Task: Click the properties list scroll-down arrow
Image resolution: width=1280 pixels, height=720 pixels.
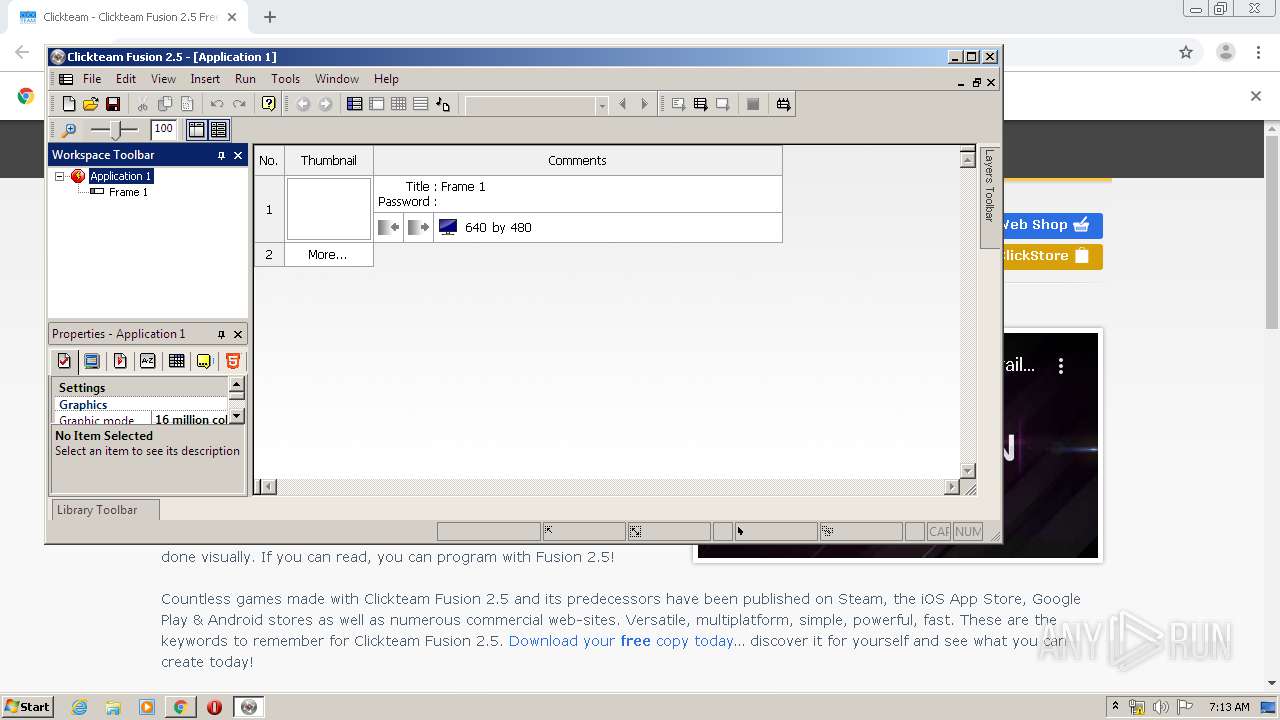Action: point(237,416)
